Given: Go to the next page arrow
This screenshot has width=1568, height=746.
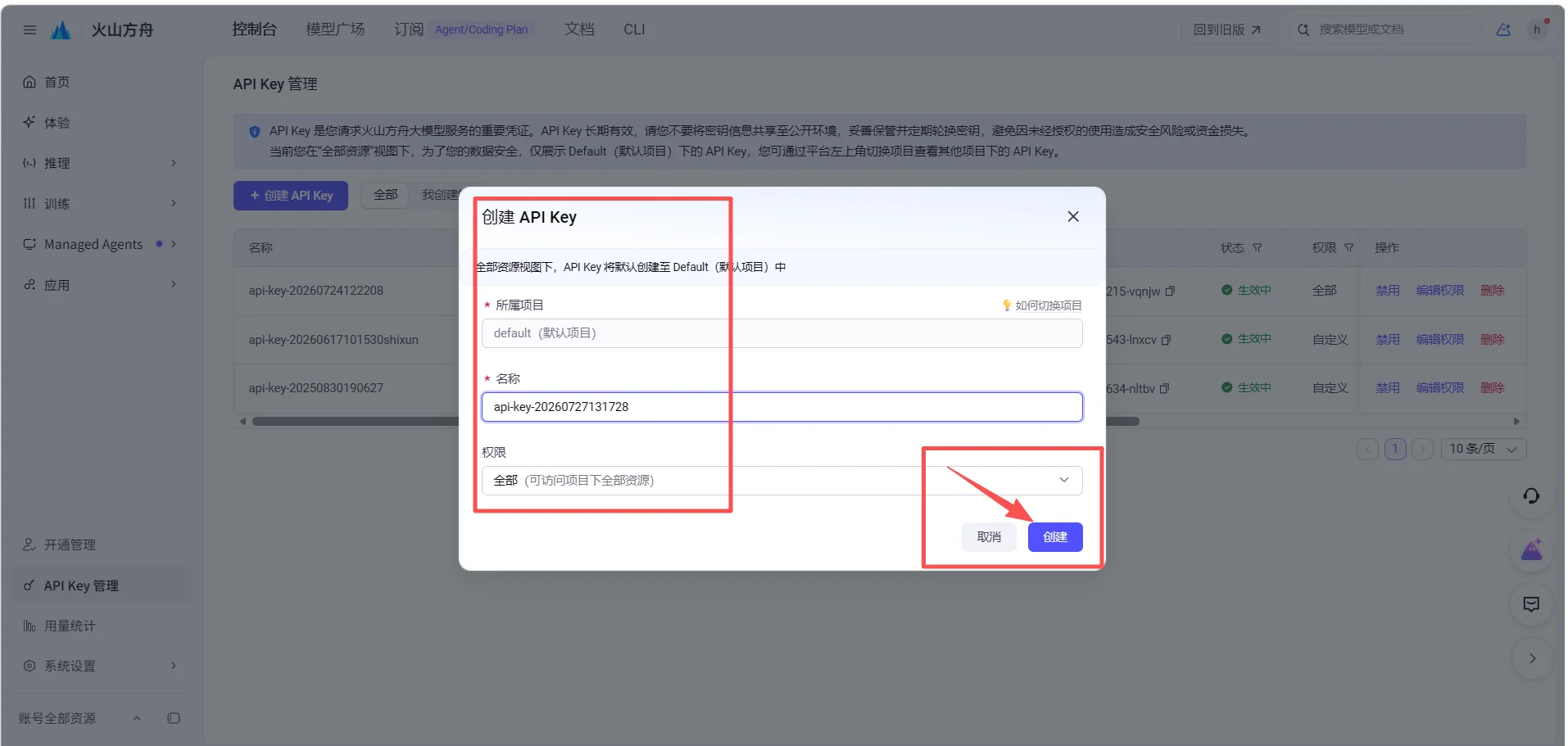Looking at the screenshot, I should point(1423,449).
